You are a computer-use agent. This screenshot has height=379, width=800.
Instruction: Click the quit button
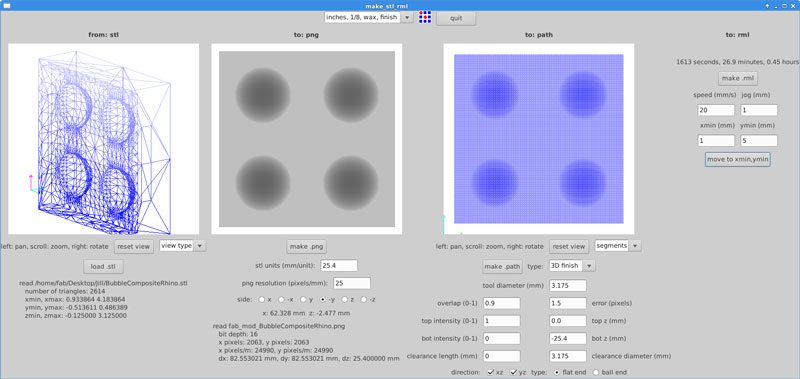click(456, 18)
